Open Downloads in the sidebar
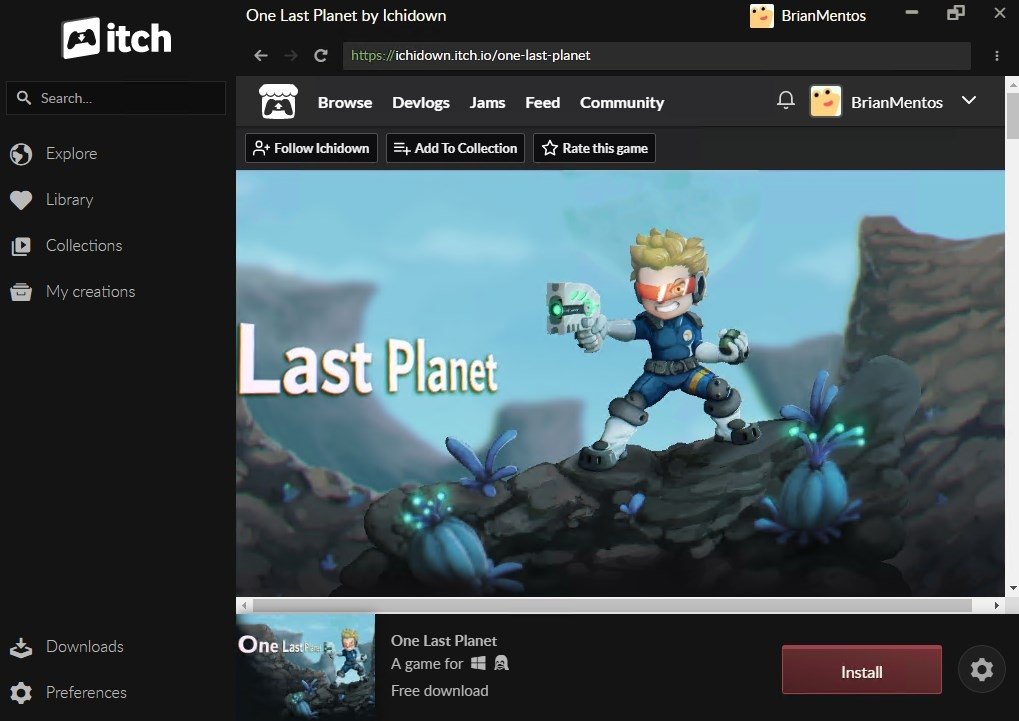The width and height of the screenshot is (1019, 721). pyautogui.click(x=84, y=646)
